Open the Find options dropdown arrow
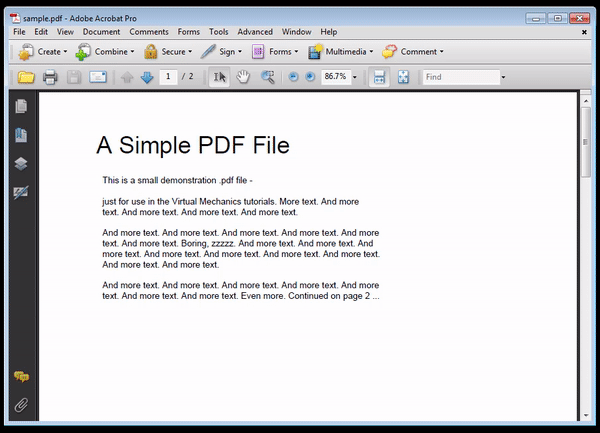 (x=504, y=77)
